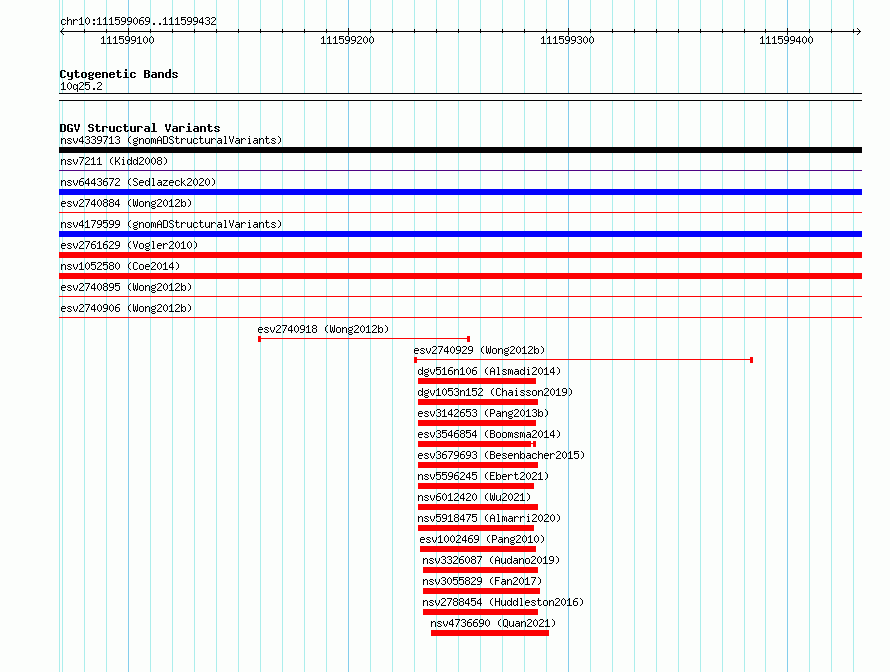Click the red bar of dgv516n106
Viewport: 890px width, 672px height.
(x=477, y=381)
